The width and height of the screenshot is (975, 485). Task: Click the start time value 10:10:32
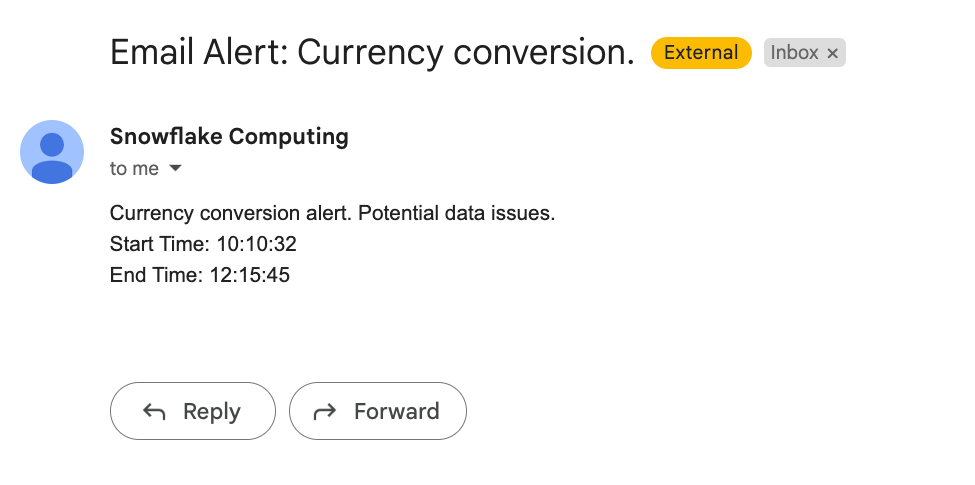[x=256, y=244]
